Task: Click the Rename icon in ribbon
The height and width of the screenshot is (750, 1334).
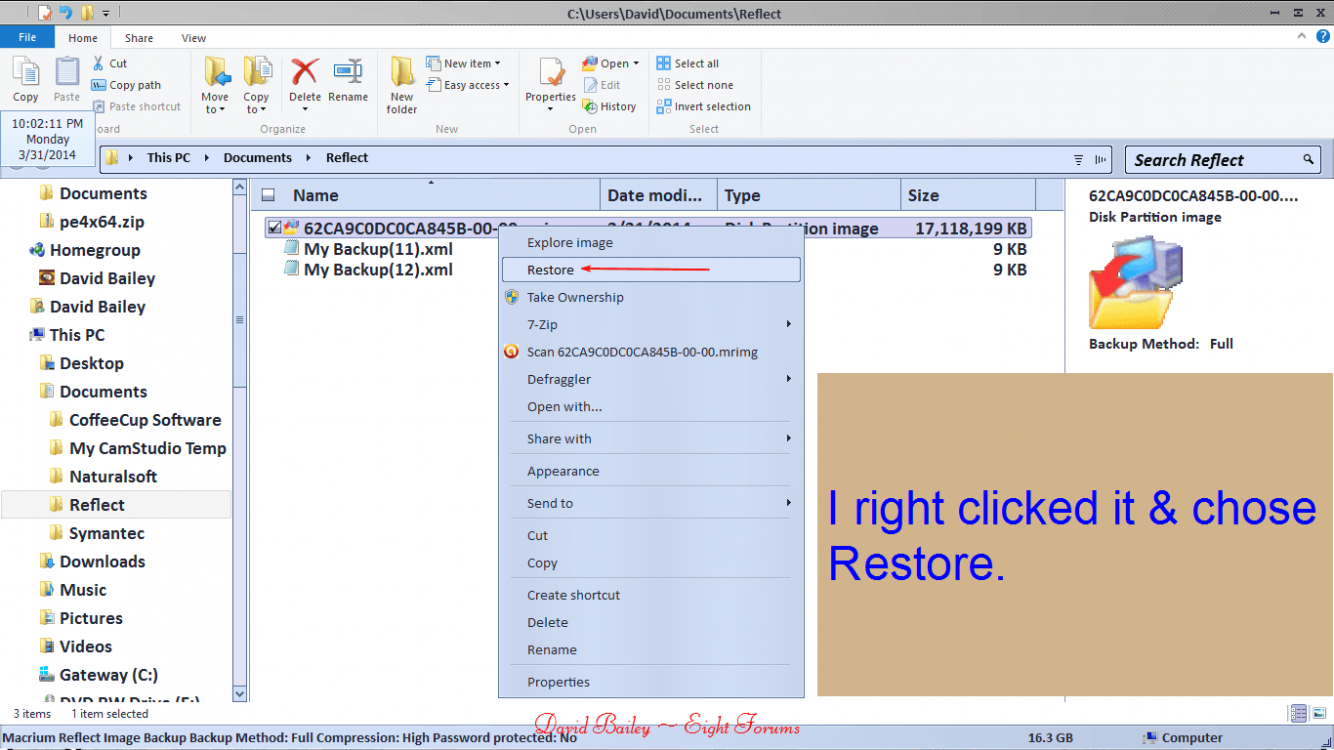Action: click(348, 71)
